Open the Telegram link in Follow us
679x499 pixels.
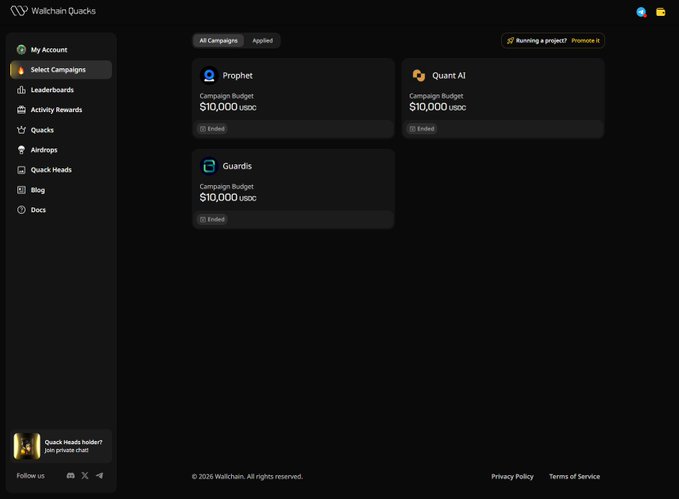pyautogui.click(x=100, y=476)
